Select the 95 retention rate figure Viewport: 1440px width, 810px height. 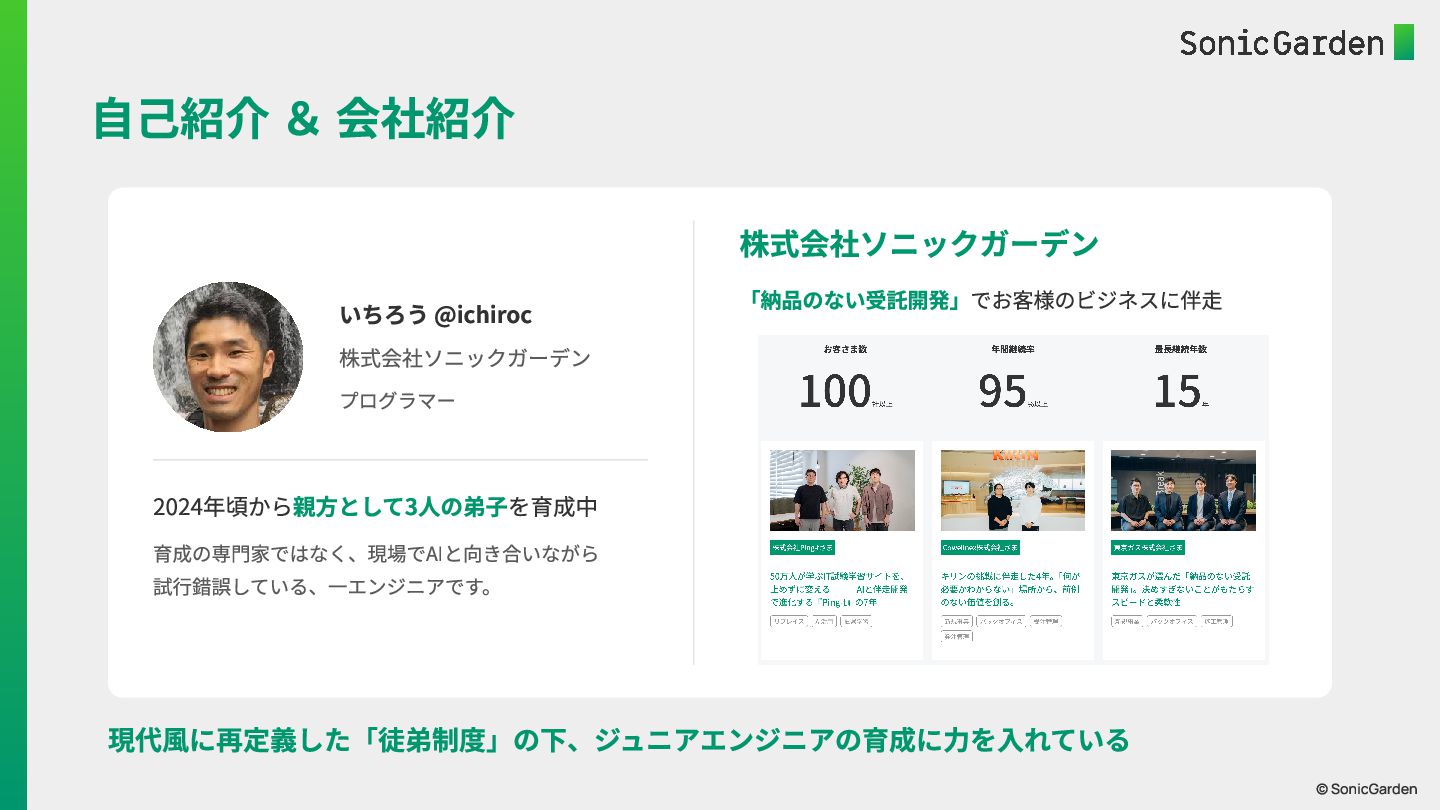coord(1003,391)
